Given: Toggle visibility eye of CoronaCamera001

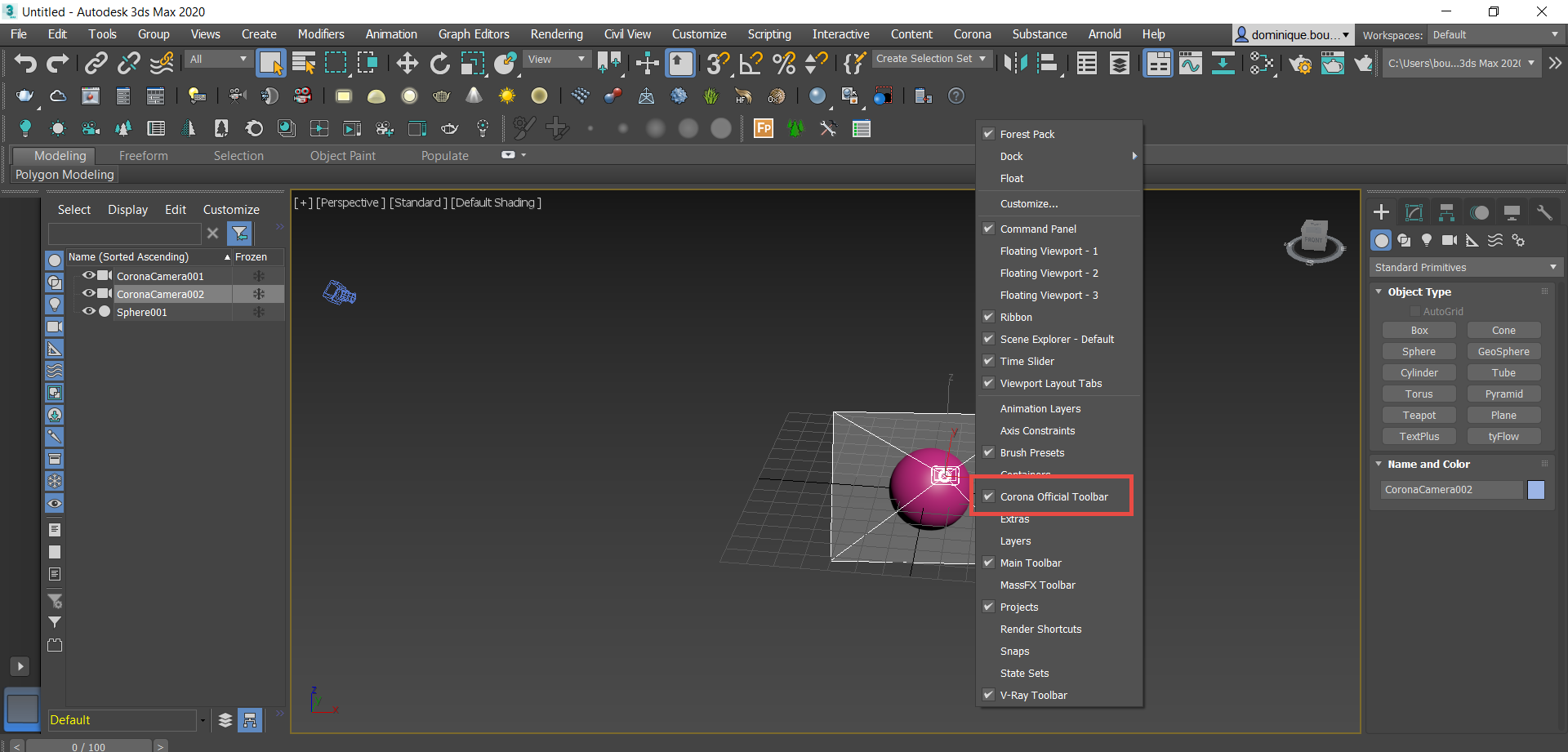Looking at the screenshot, I should [x=89, y=276].
